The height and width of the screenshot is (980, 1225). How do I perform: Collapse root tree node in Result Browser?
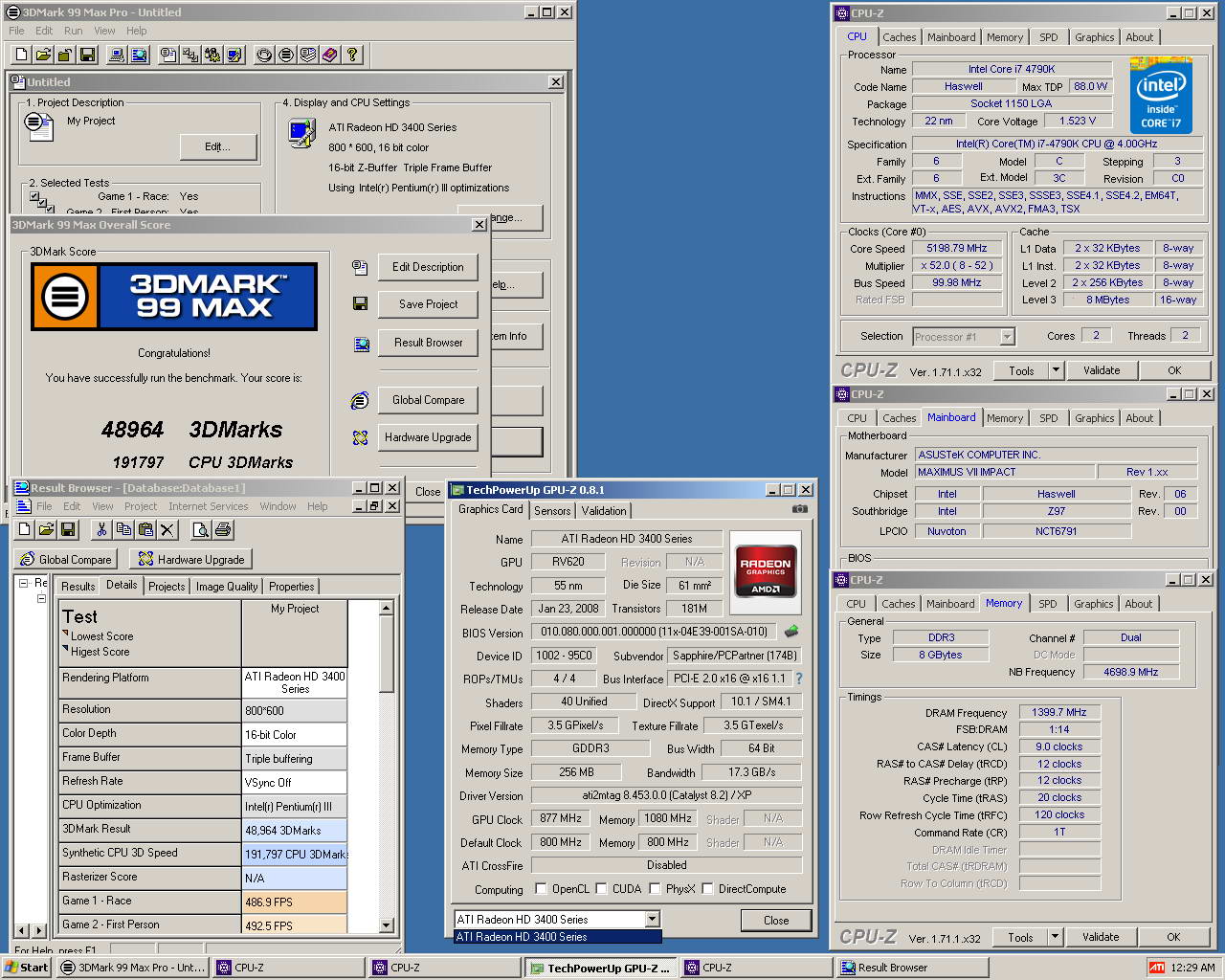[24, 583]
